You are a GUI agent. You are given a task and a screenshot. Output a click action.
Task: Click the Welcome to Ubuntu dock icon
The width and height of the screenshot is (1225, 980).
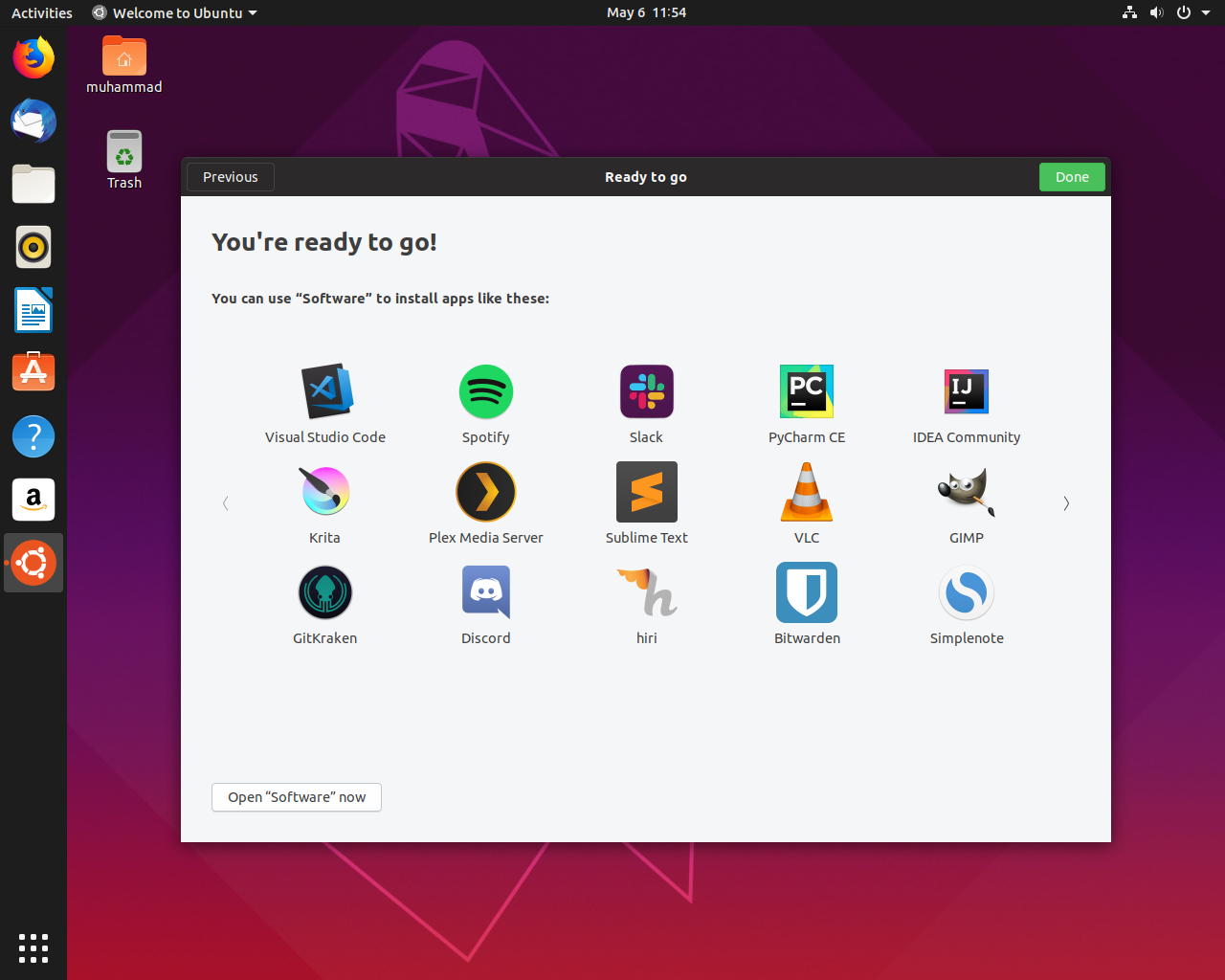coord(33,563)
